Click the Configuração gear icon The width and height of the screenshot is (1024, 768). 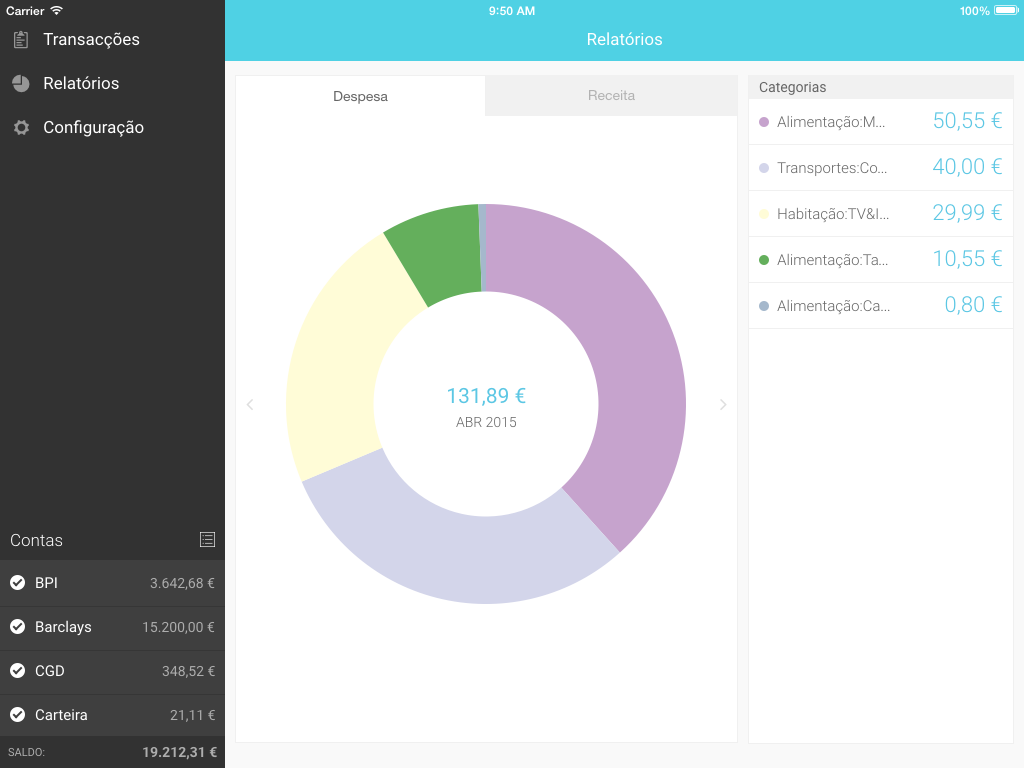[21, 128]
